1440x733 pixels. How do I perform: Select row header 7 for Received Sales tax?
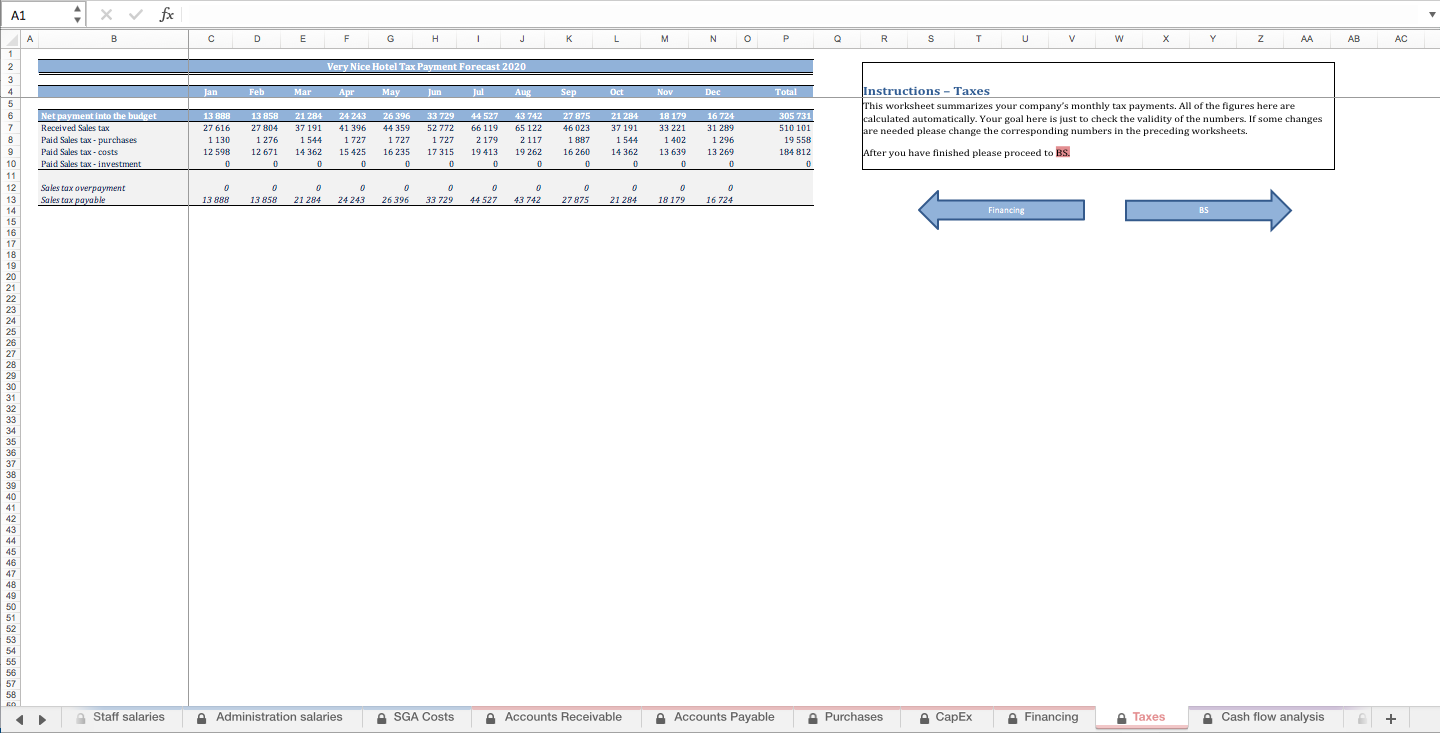point(10,128)
